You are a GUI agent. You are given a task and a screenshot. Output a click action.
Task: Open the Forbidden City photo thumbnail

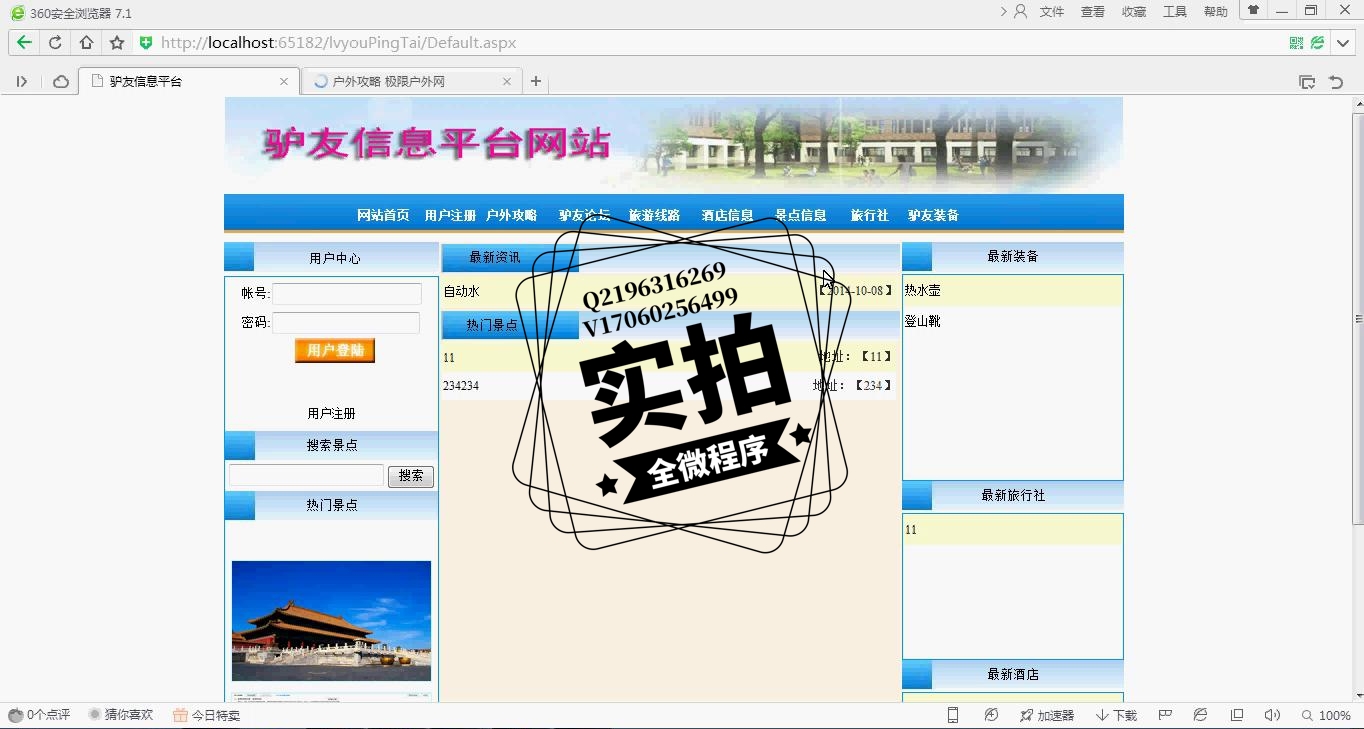(331, 621)
